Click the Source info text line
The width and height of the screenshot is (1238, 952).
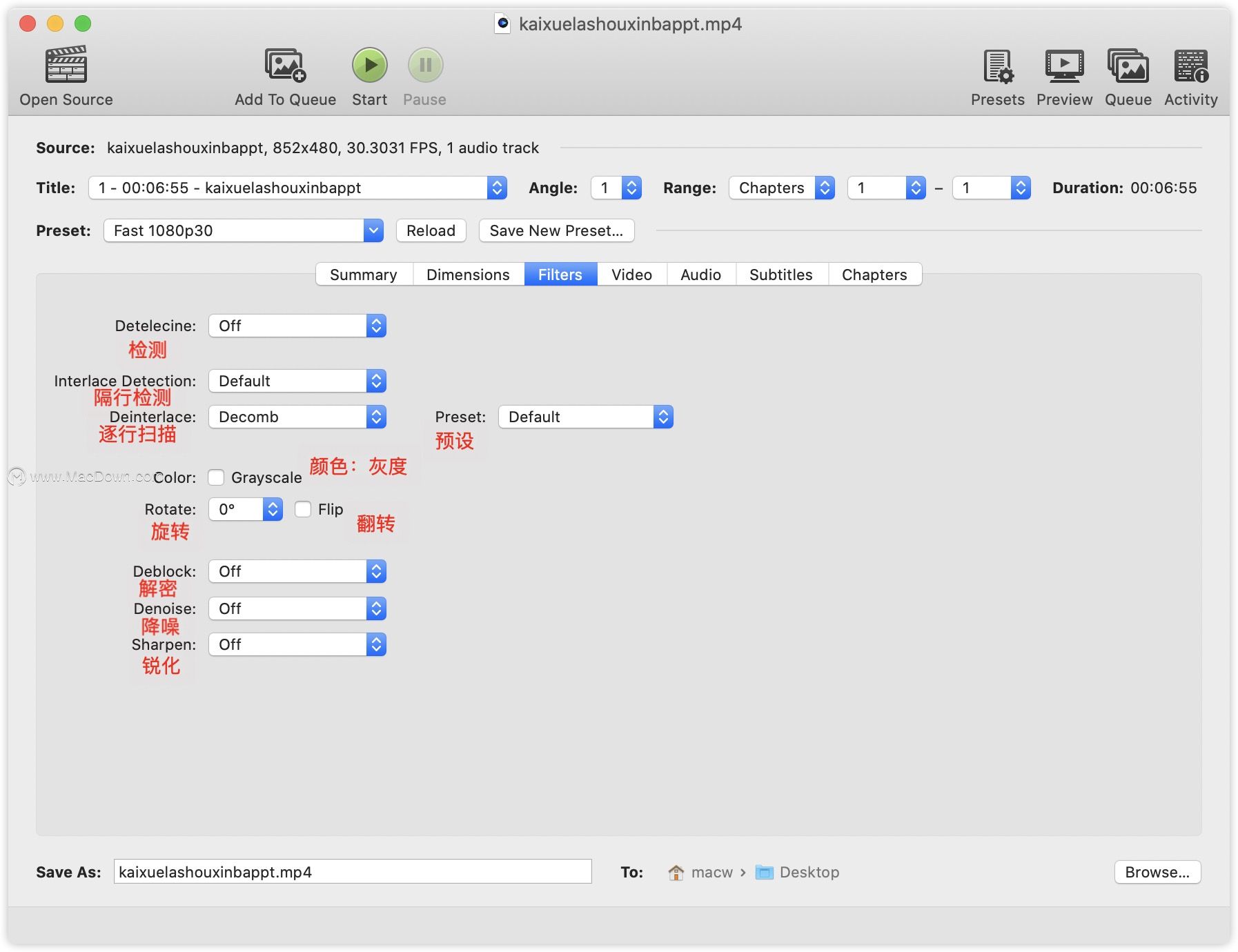tap(323, 148)
